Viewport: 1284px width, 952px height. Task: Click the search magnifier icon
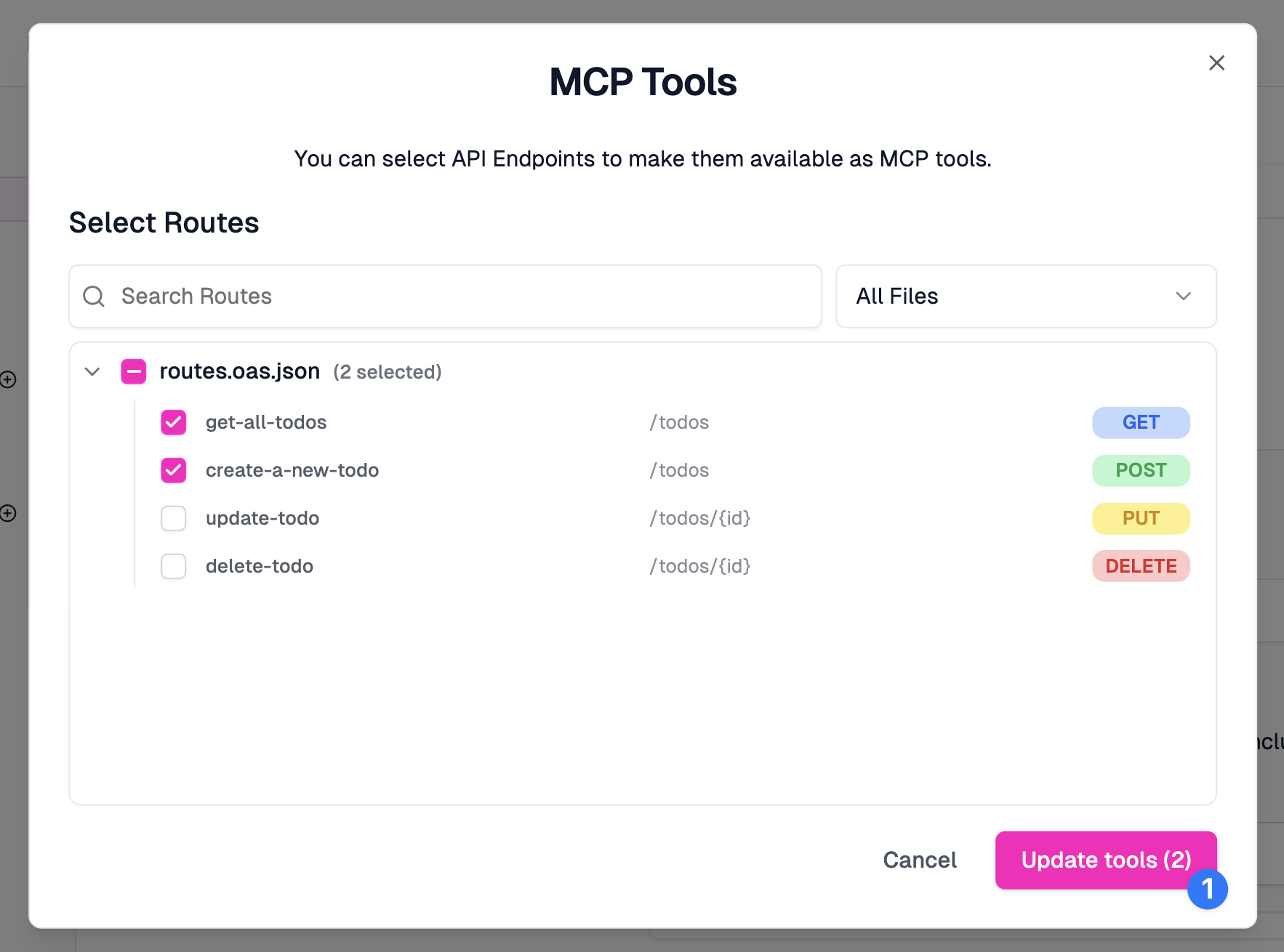coord(94,297)
